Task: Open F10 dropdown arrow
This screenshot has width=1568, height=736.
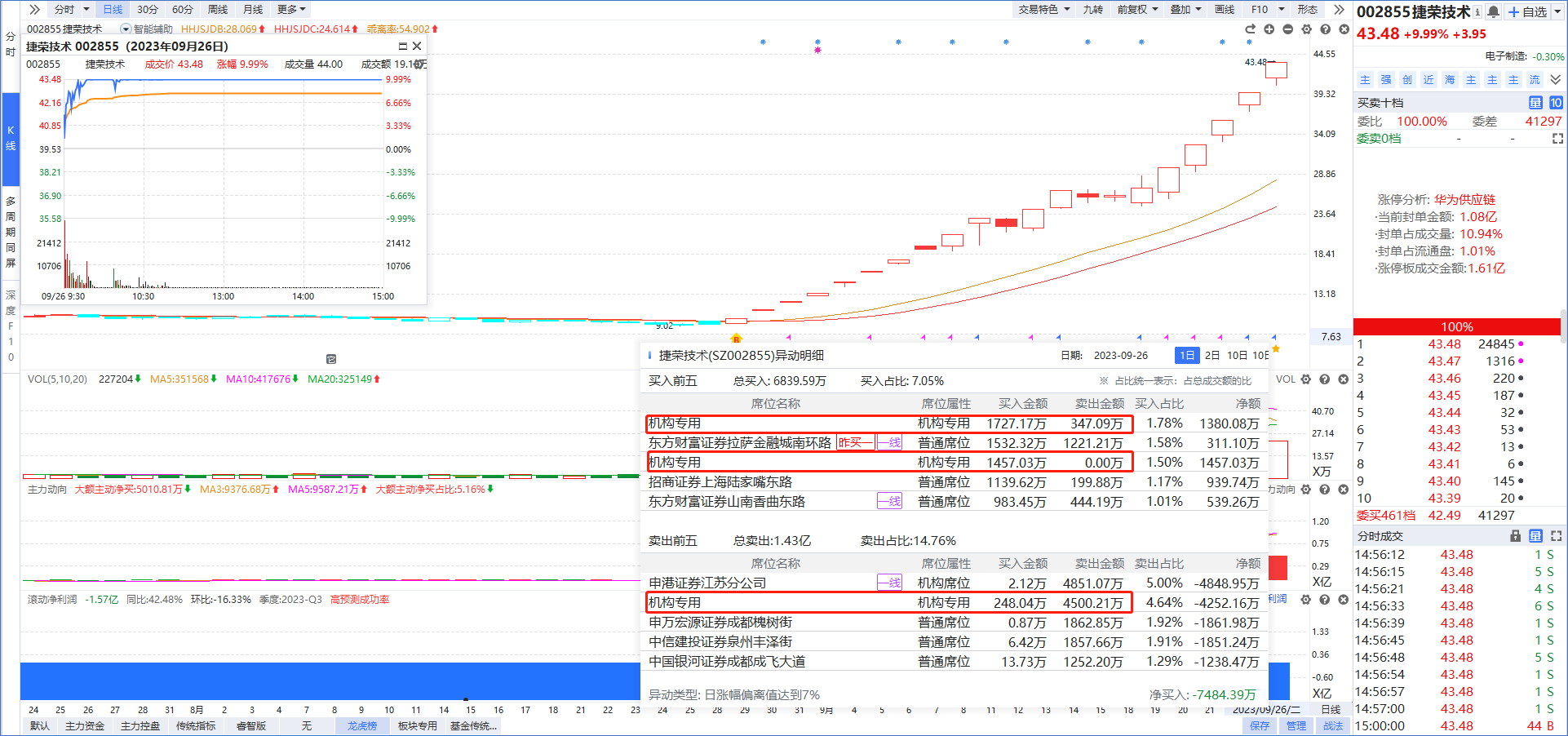Action: pos(1282,10)
